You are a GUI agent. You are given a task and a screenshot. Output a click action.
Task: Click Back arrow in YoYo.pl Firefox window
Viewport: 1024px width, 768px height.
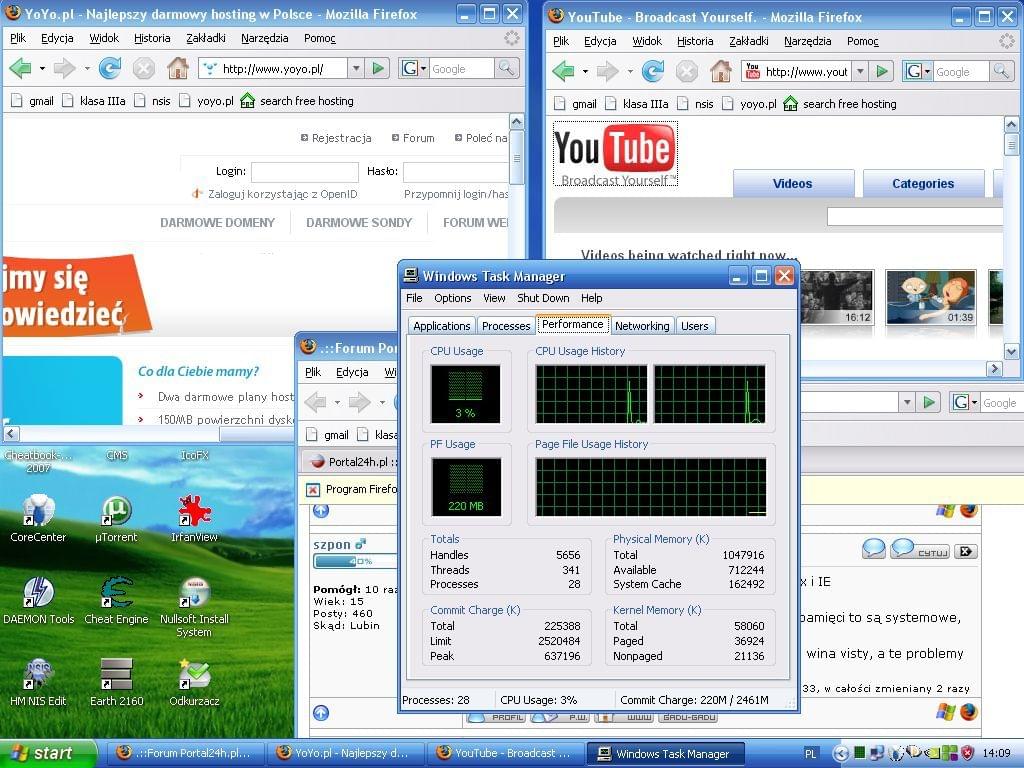click(20, 68)
